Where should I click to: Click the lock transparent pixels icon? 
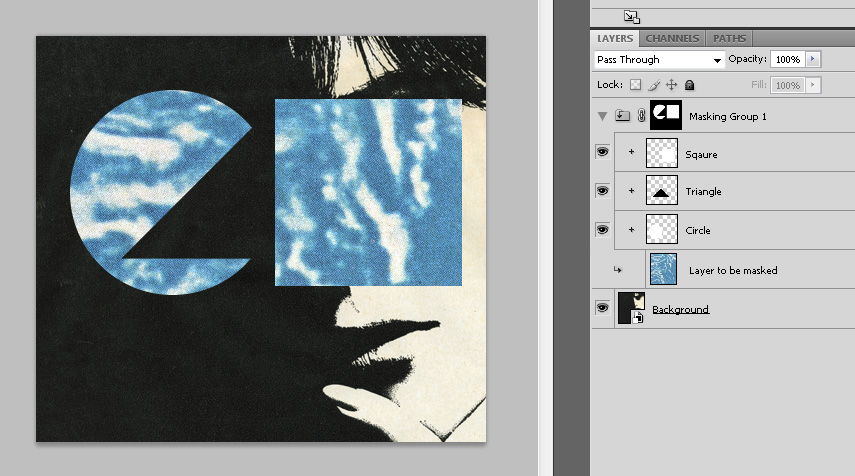(x=635, y=86)
